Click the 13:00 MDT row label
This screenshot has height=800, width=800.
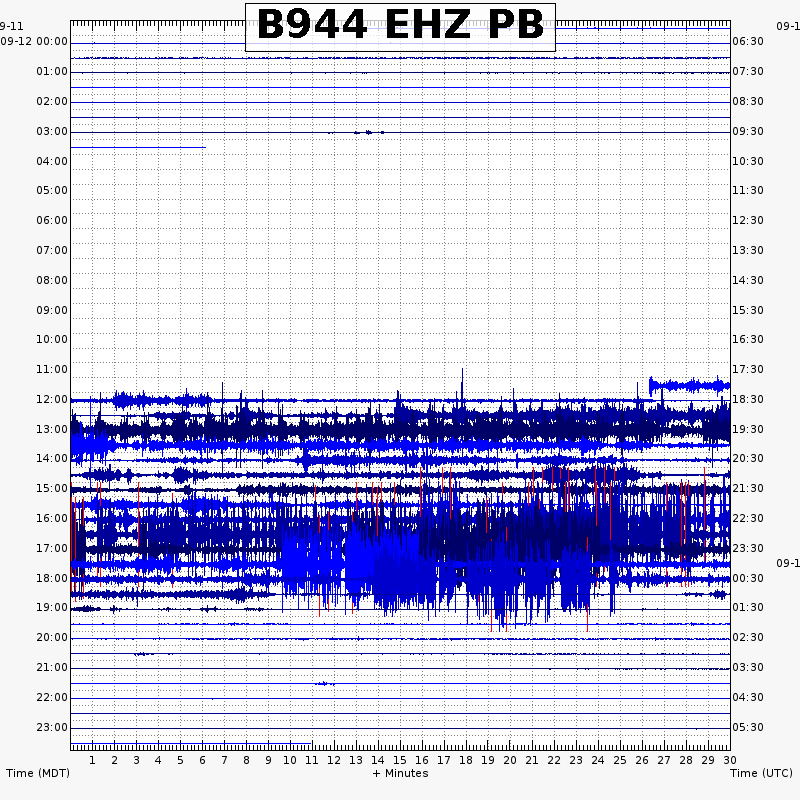click(x=52, y=430)
